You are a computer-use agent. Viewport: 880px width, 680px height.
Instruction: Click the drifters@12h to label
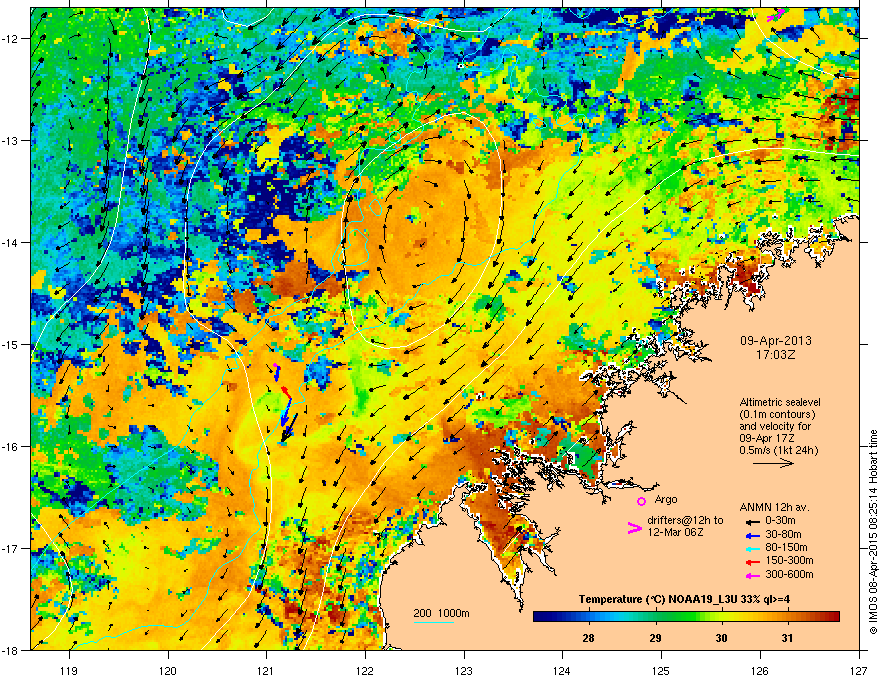coord(685,521)
